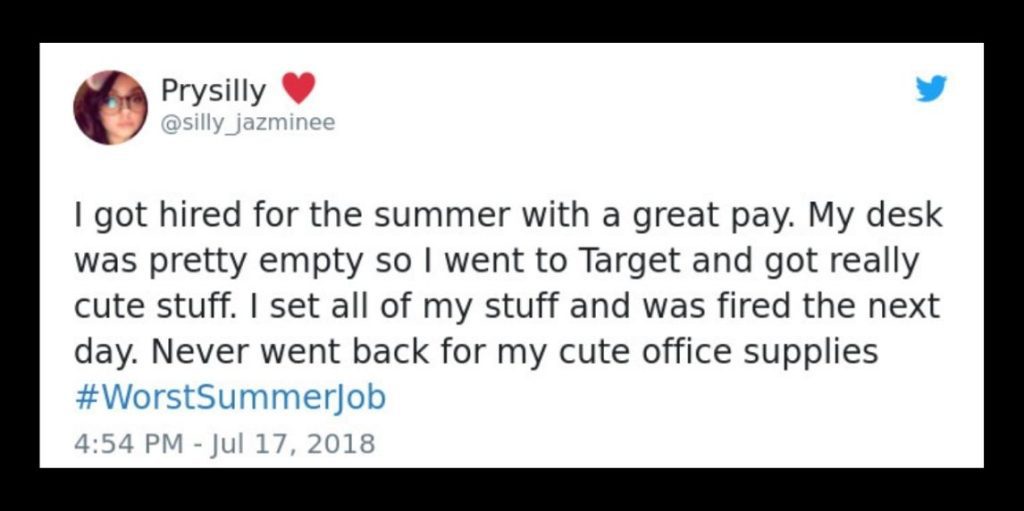Click the words 'great pay' in the tweet
The image size is (1024, 511).
click(x=713, y=218)
